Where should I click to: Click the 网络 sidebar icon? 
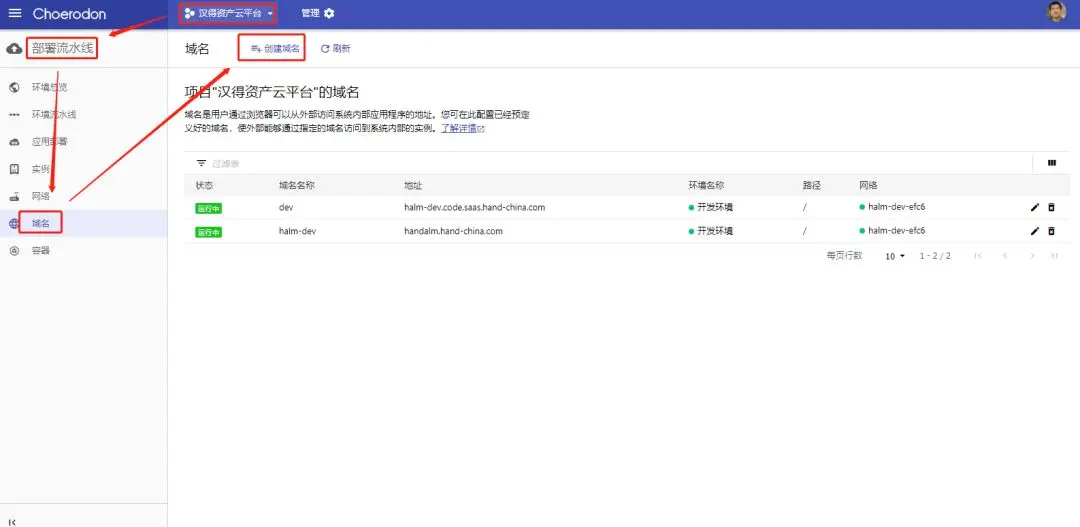point(14,197)
